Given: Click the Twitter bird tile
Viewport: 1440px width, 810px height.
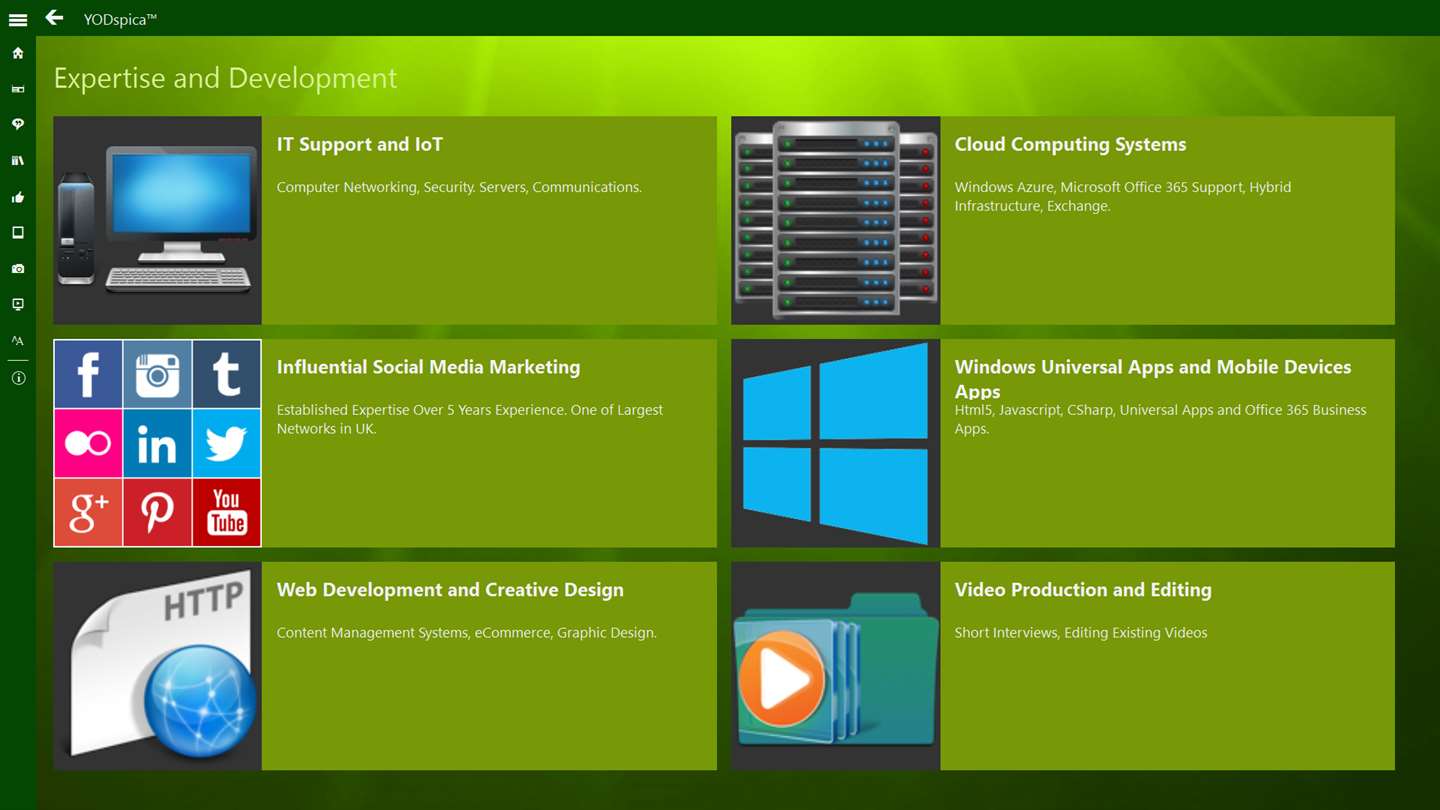Looking at the screenshot, I should pyautogui.click(x=227, y=443).
